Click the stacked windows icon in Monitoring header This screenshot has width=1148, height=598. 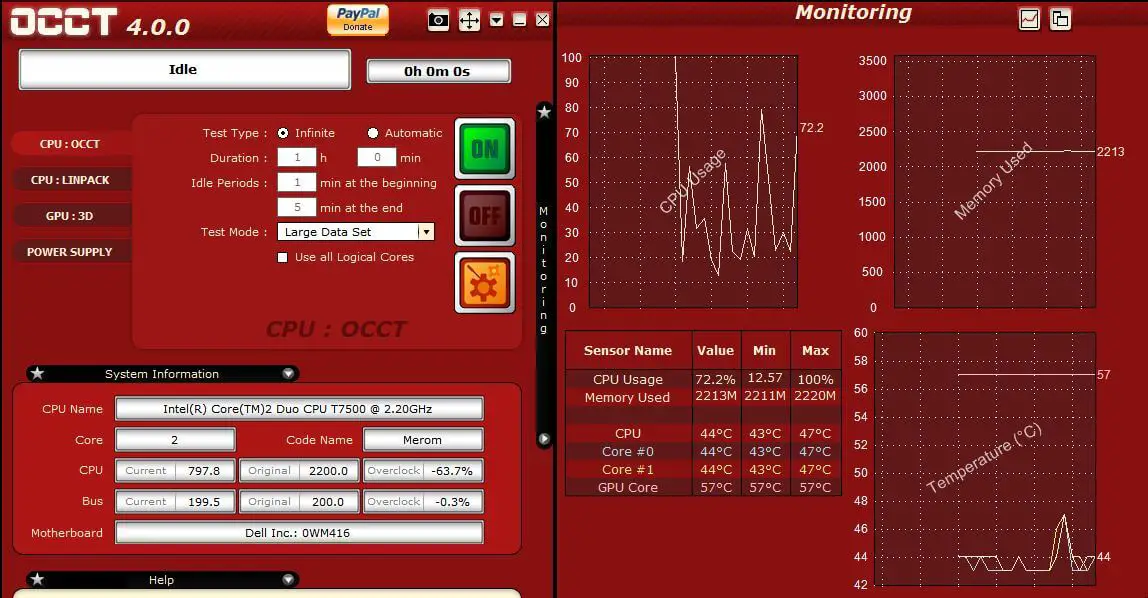tap(1060, 19)
